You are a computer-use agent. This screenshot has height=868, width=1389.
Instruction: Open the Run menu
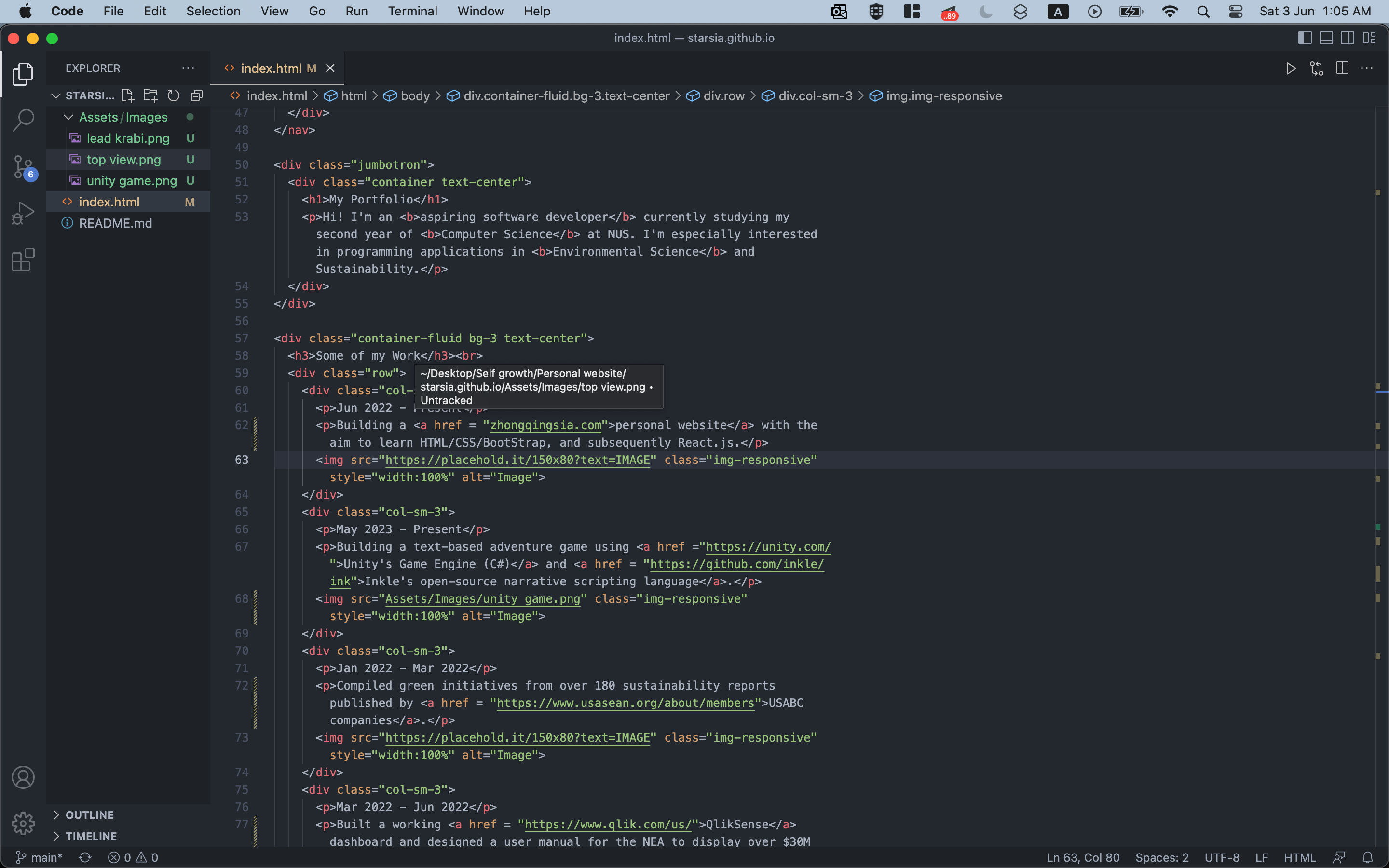356,12
